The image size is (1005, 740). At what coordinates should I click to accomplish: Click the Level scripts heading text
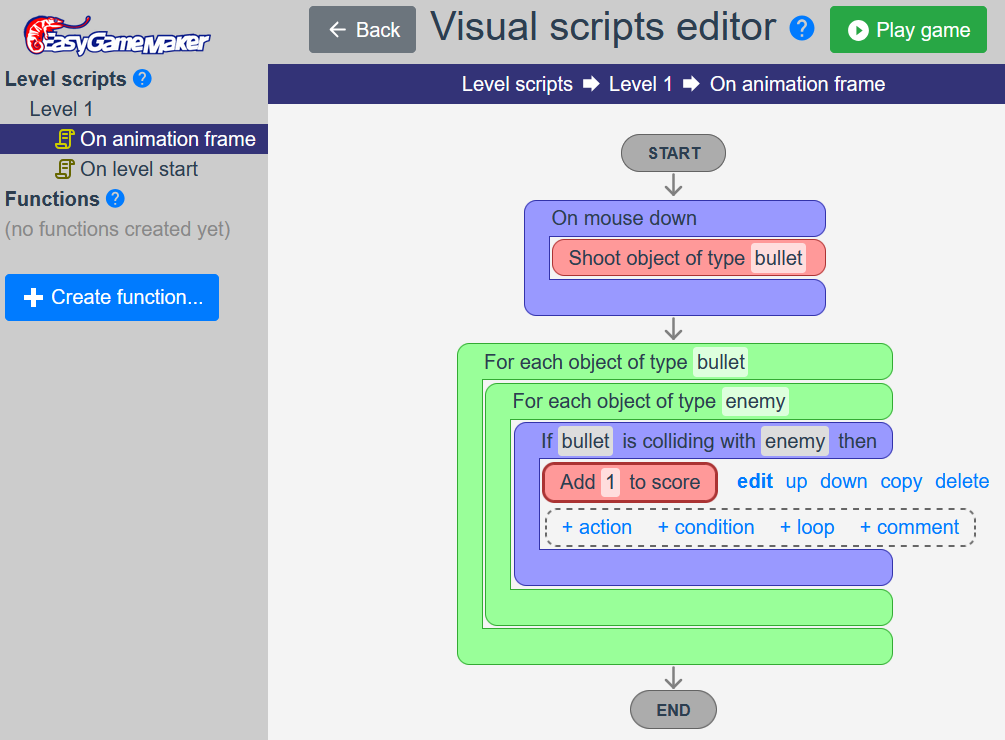click(x=65, y=79)
